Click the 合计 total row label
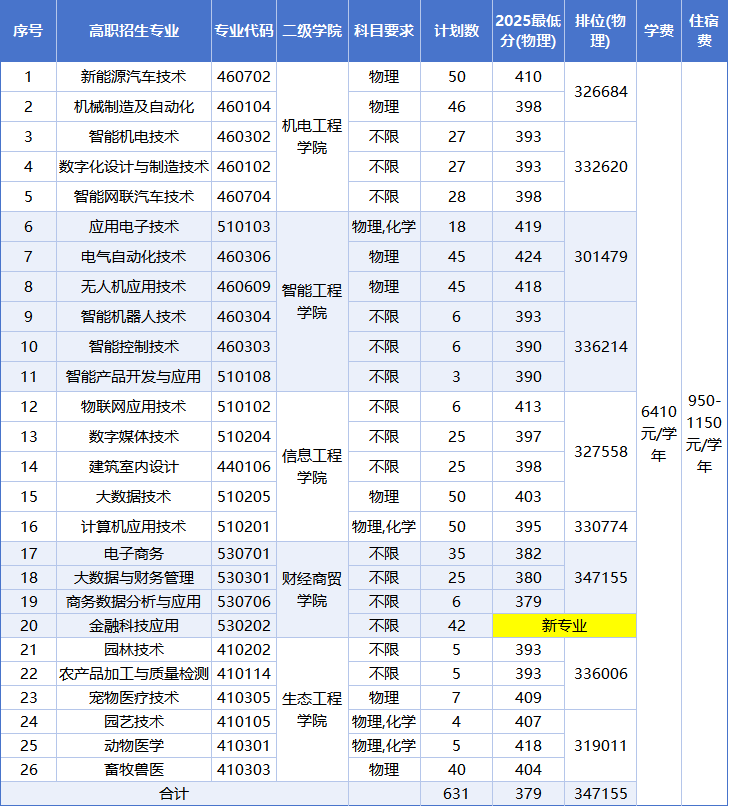 (174, 794)
